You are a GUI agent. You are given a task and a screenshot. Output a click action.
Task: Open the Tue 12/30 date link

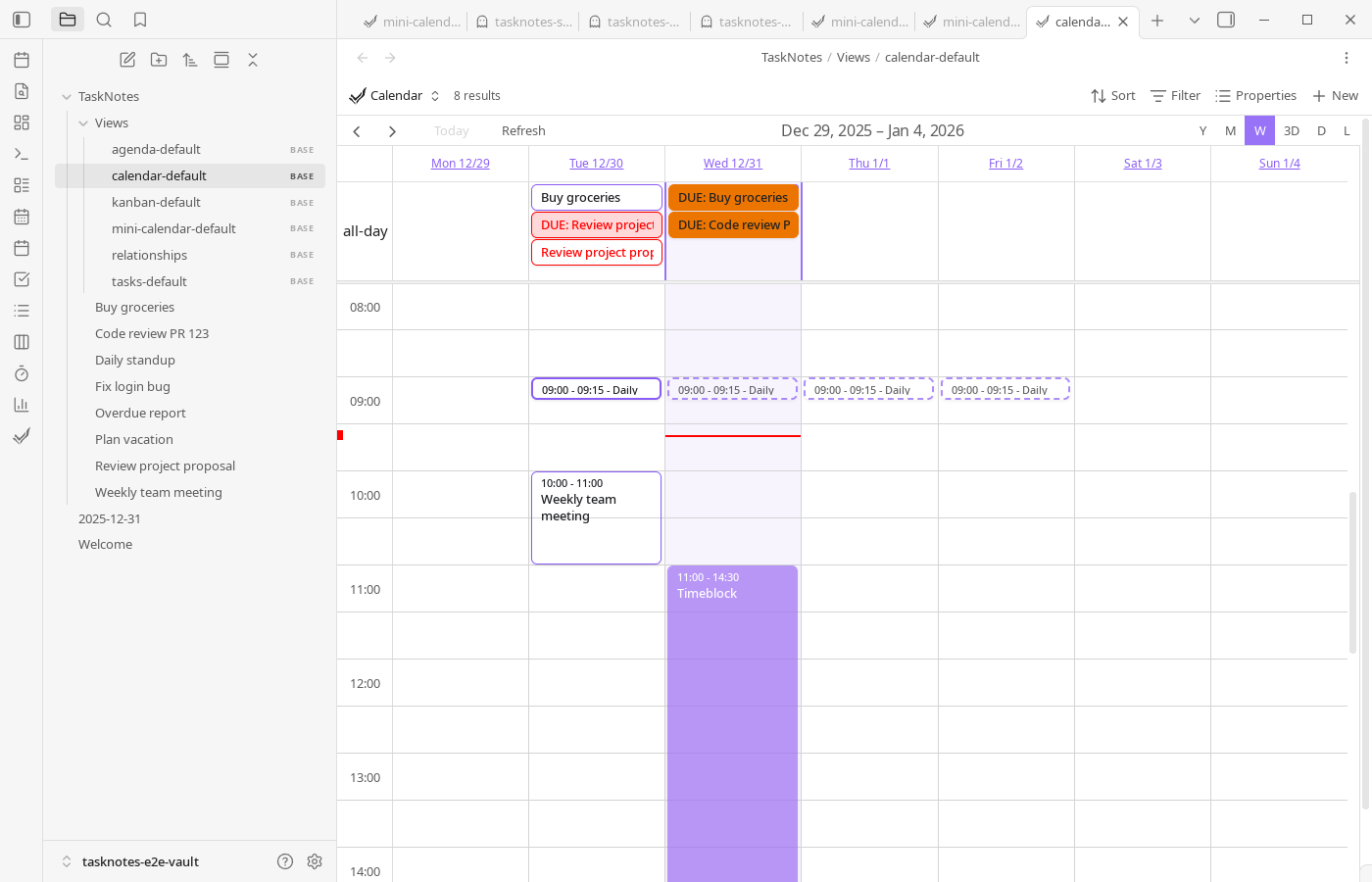tap(596, 164)
